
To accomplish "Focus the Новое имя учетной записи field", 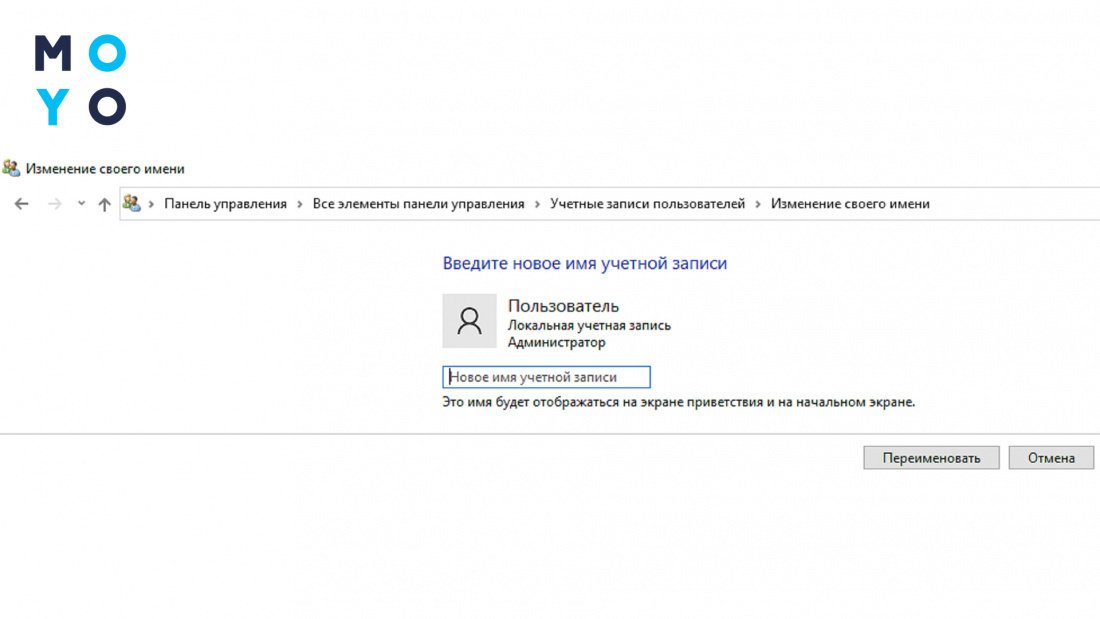I will (x=546, y=377).
